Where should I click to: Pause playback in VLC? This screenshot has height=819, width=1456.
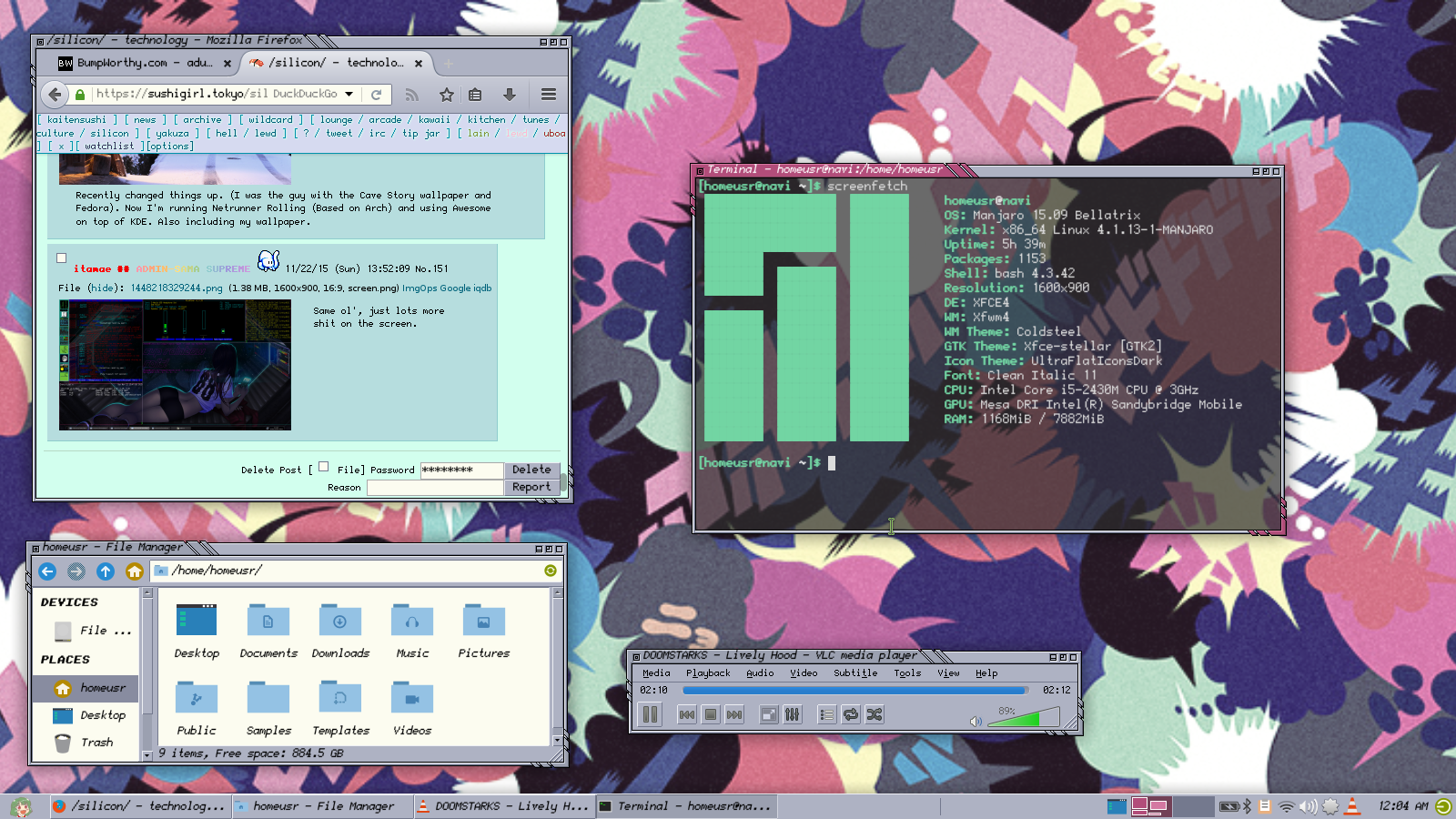[650, 715]
